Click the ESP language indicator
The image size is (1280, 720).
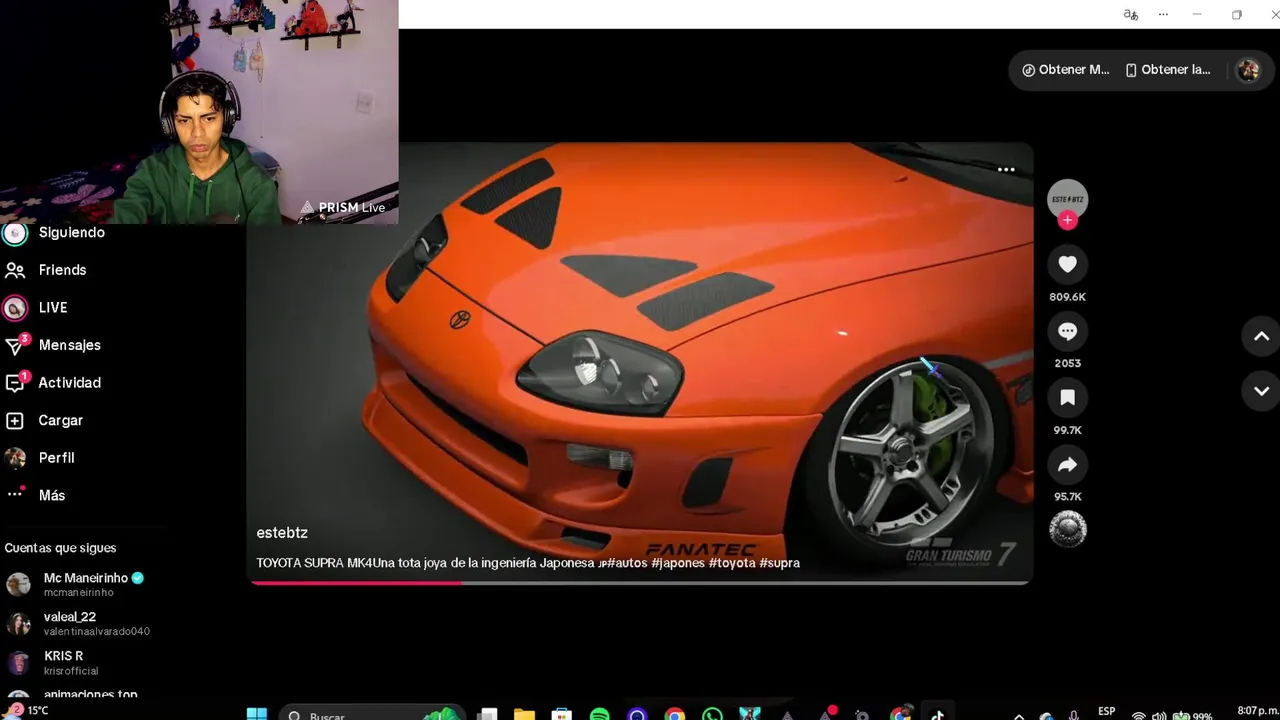[x=1106, y=712]
